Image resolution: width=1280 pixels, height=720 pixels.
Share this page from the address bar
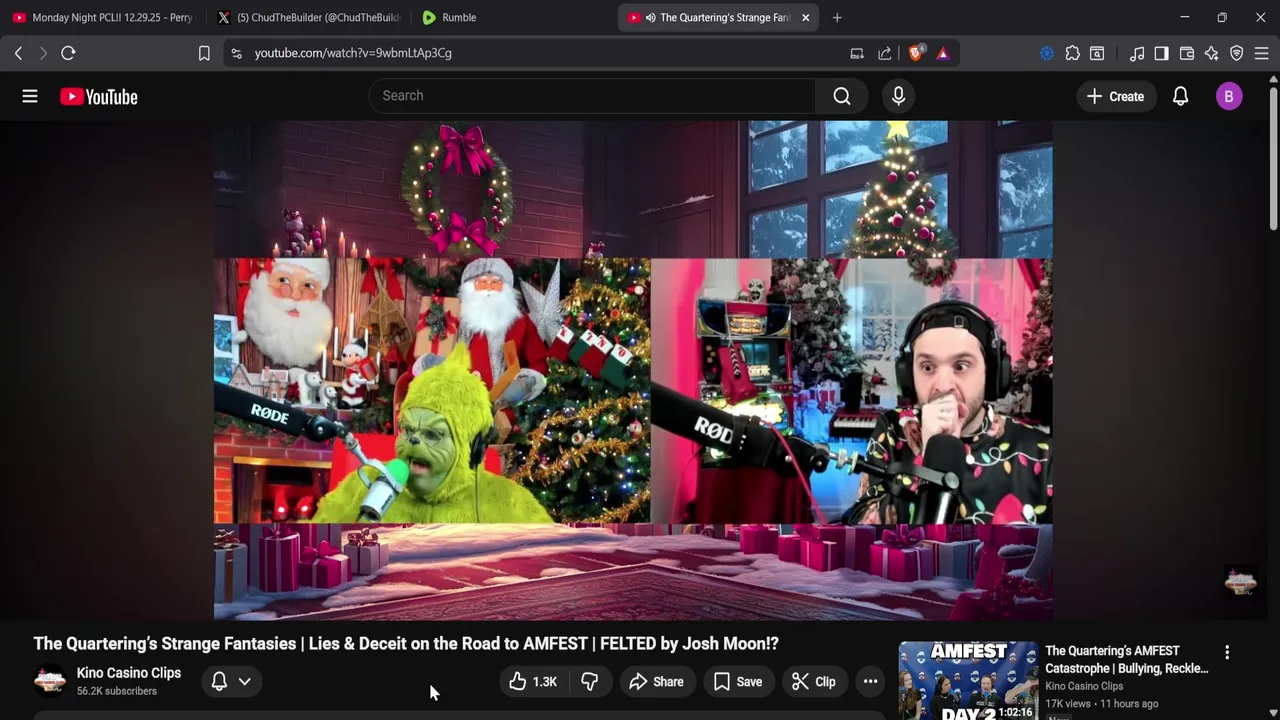[x=885, y=53]
